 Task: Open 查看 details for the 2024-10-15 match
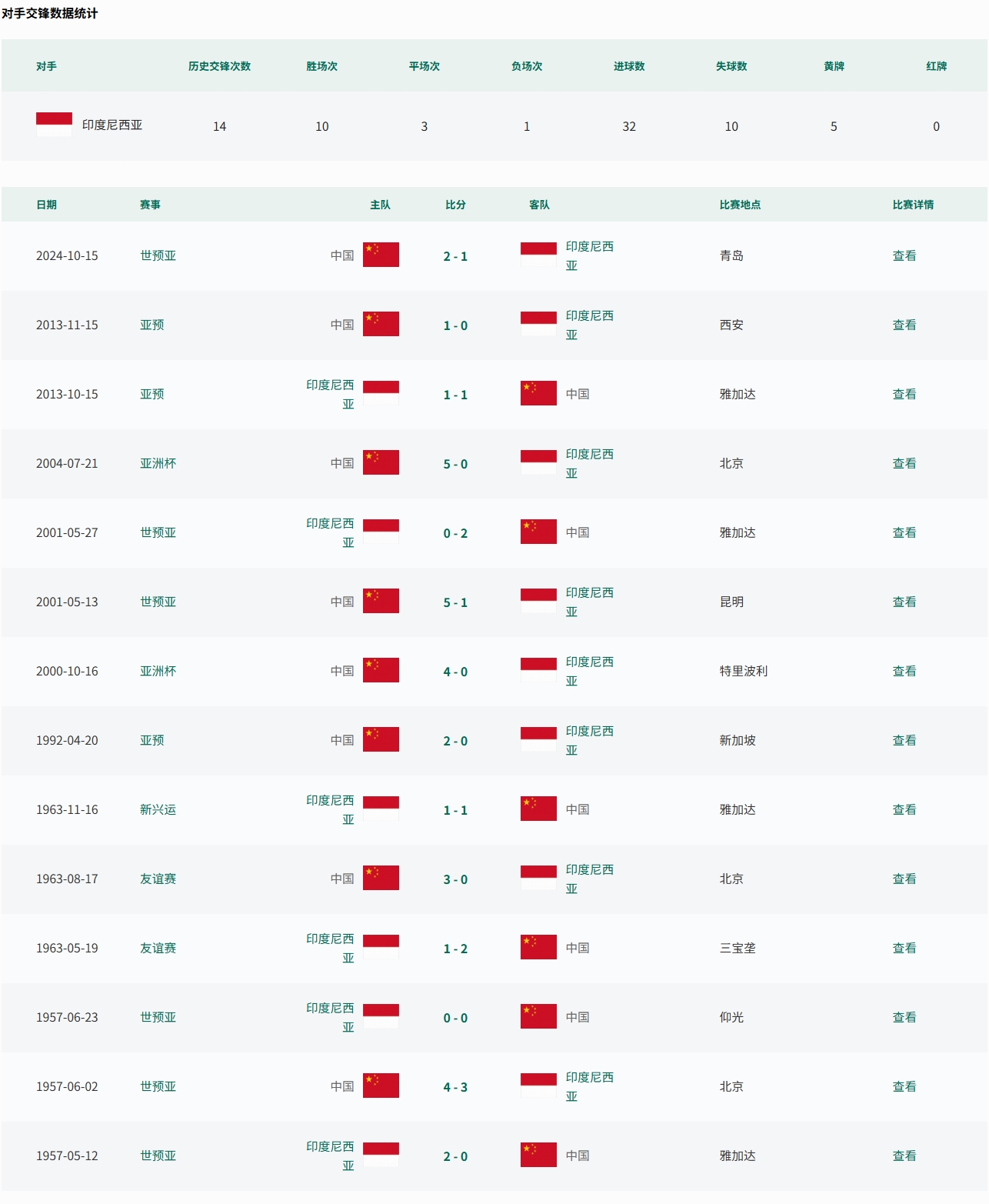[904, 255]
